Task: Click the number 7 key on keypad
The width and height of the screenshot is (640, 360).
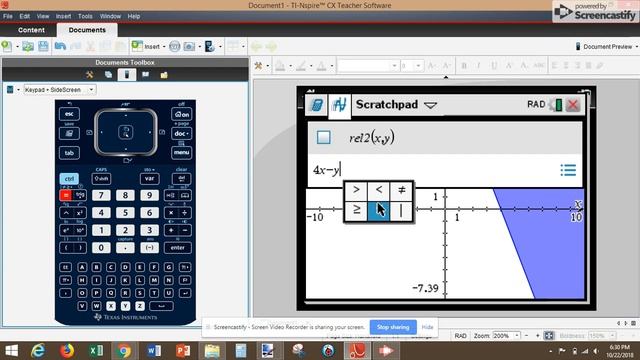Action: (x=101, y=196)
